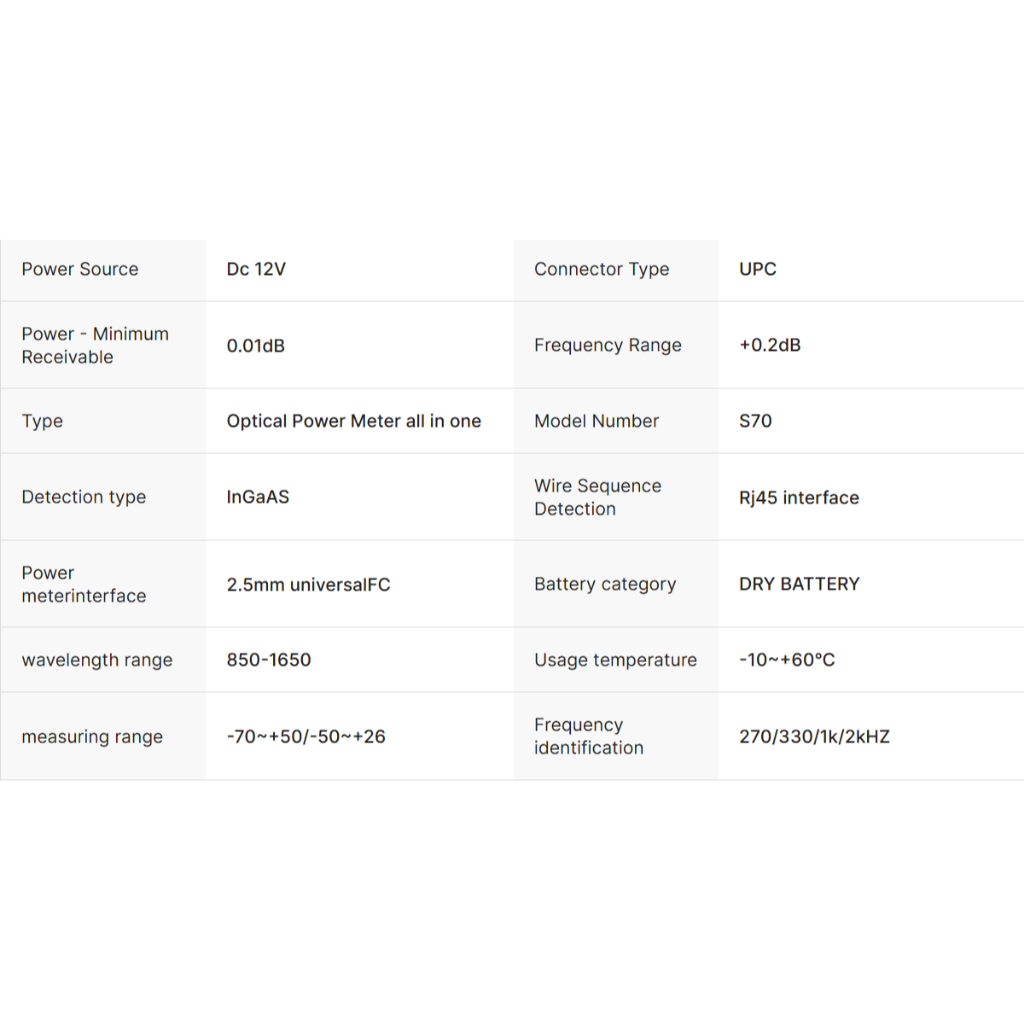Image resolution: width=1024 pixels, height=1024 pixels.
Task: Click the Detection type label
Action: pyautogui.click(x=83, y=497)
